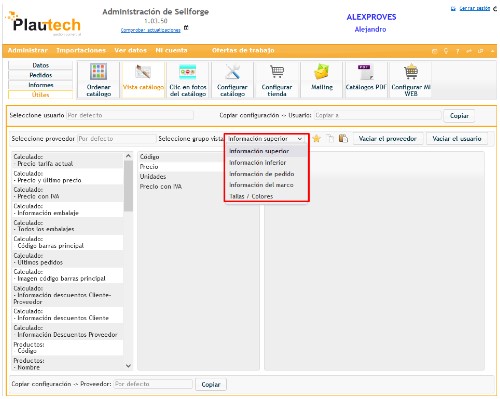500x399 pixels.
Task: Switch to the Pedidos side tab
Action: point(40,75)
